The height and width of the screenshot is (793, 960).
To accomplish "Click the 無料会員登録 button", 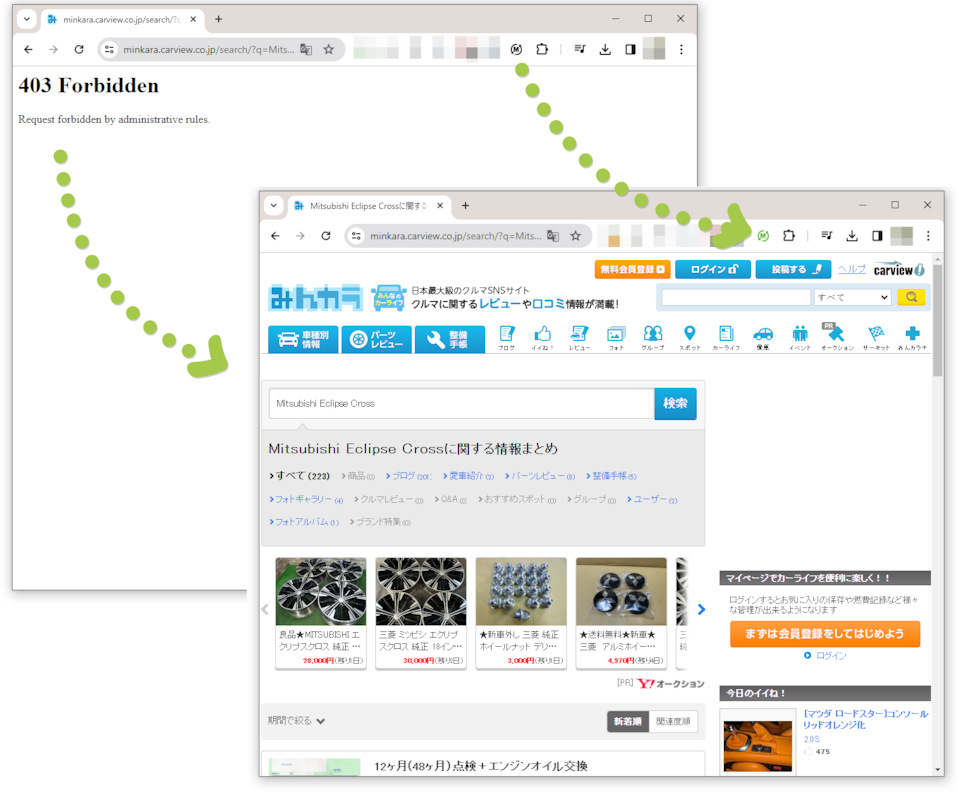I will pyautogui.click(x=632, y=269).
